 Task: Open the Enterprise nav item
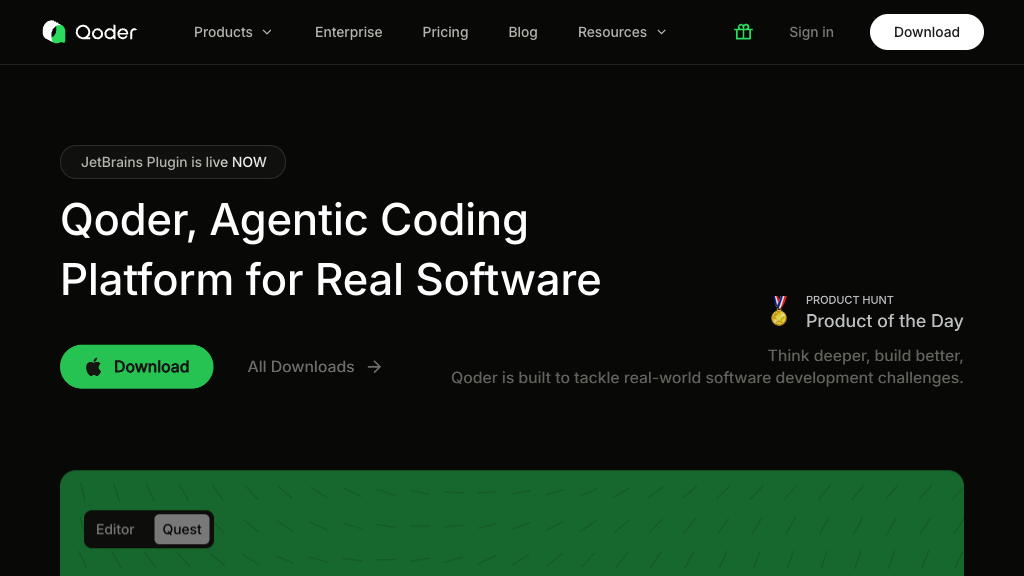[348, 32]
